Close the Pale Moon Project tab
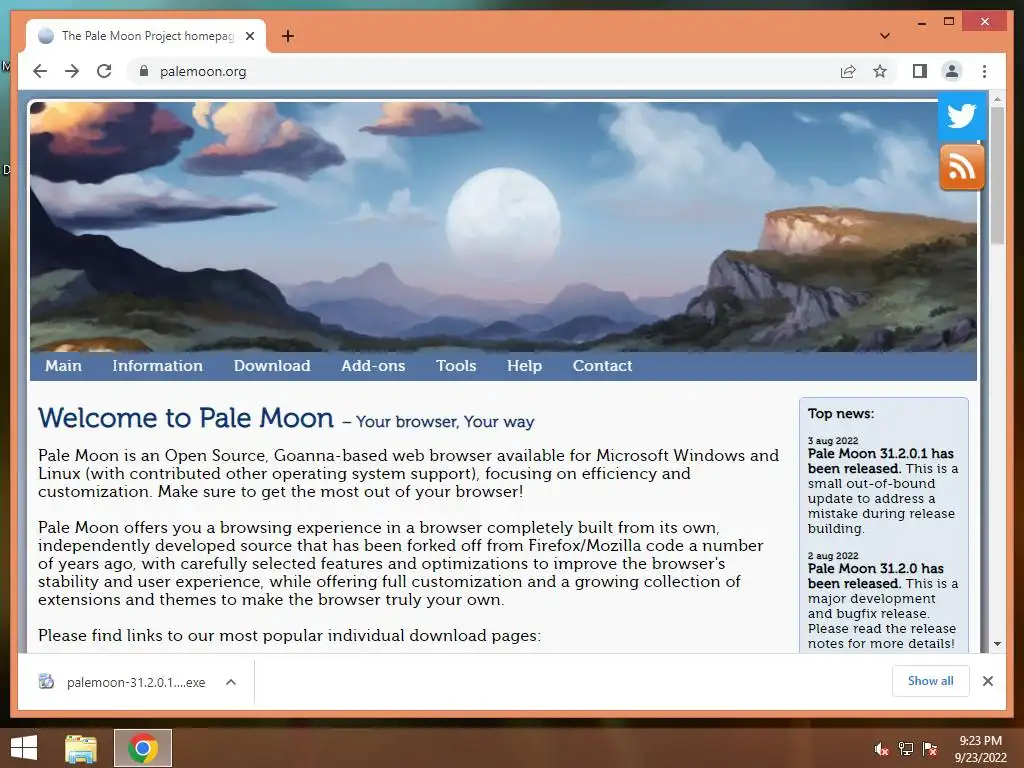 pos(249,36)
